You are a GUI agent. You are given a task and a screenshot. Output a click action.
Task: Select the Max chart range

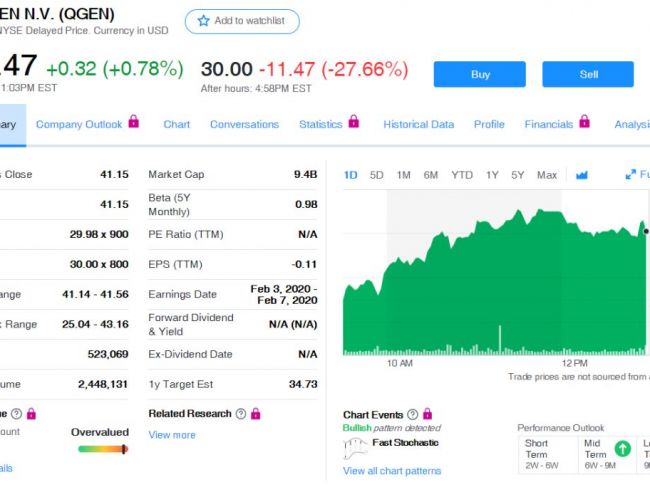click(x=547, y=175)
